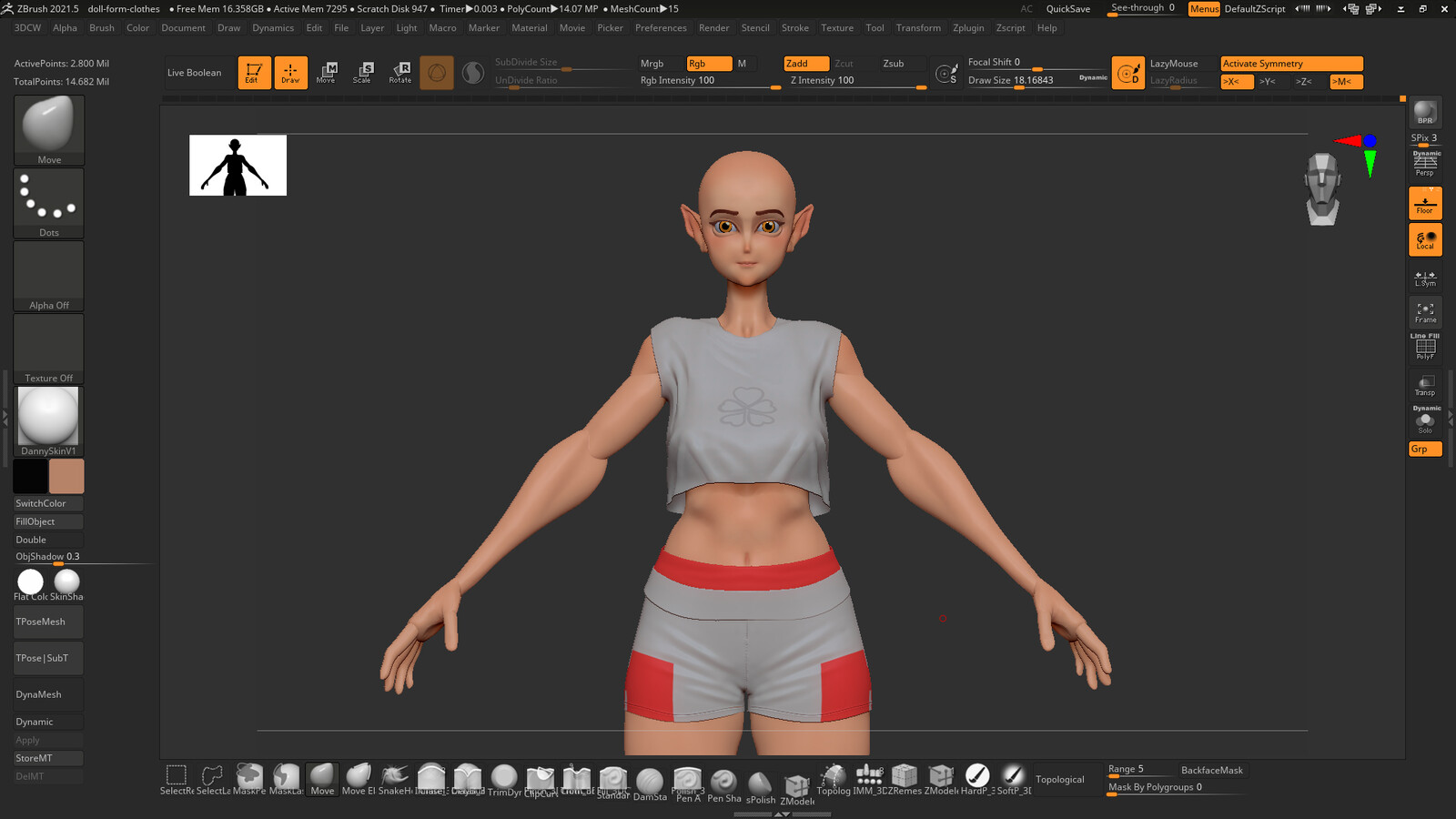Click the Draw Size S icon

[x=946, y=73]
